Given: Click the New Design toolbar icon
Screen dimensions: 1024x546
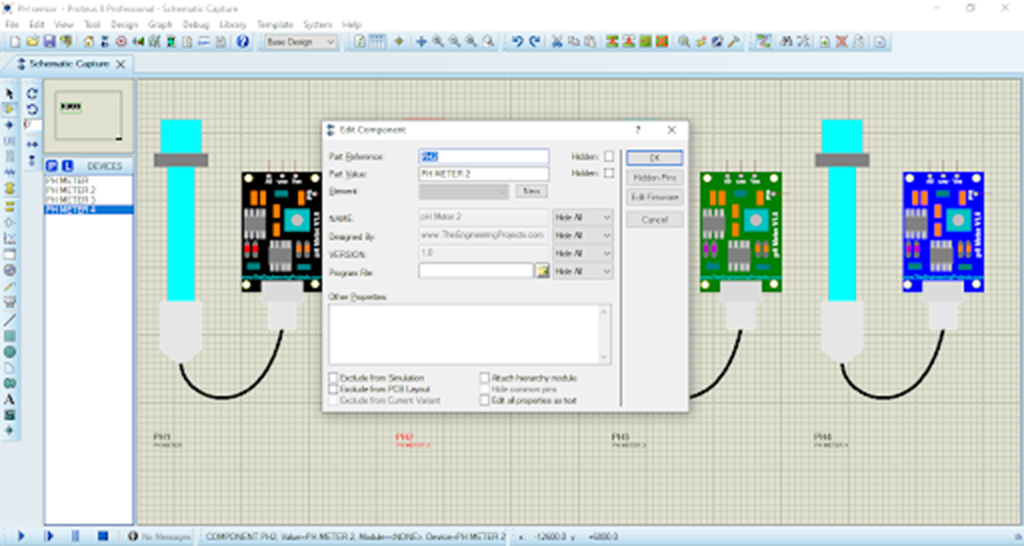Looking at the screenshot, I should click(15, 42).
